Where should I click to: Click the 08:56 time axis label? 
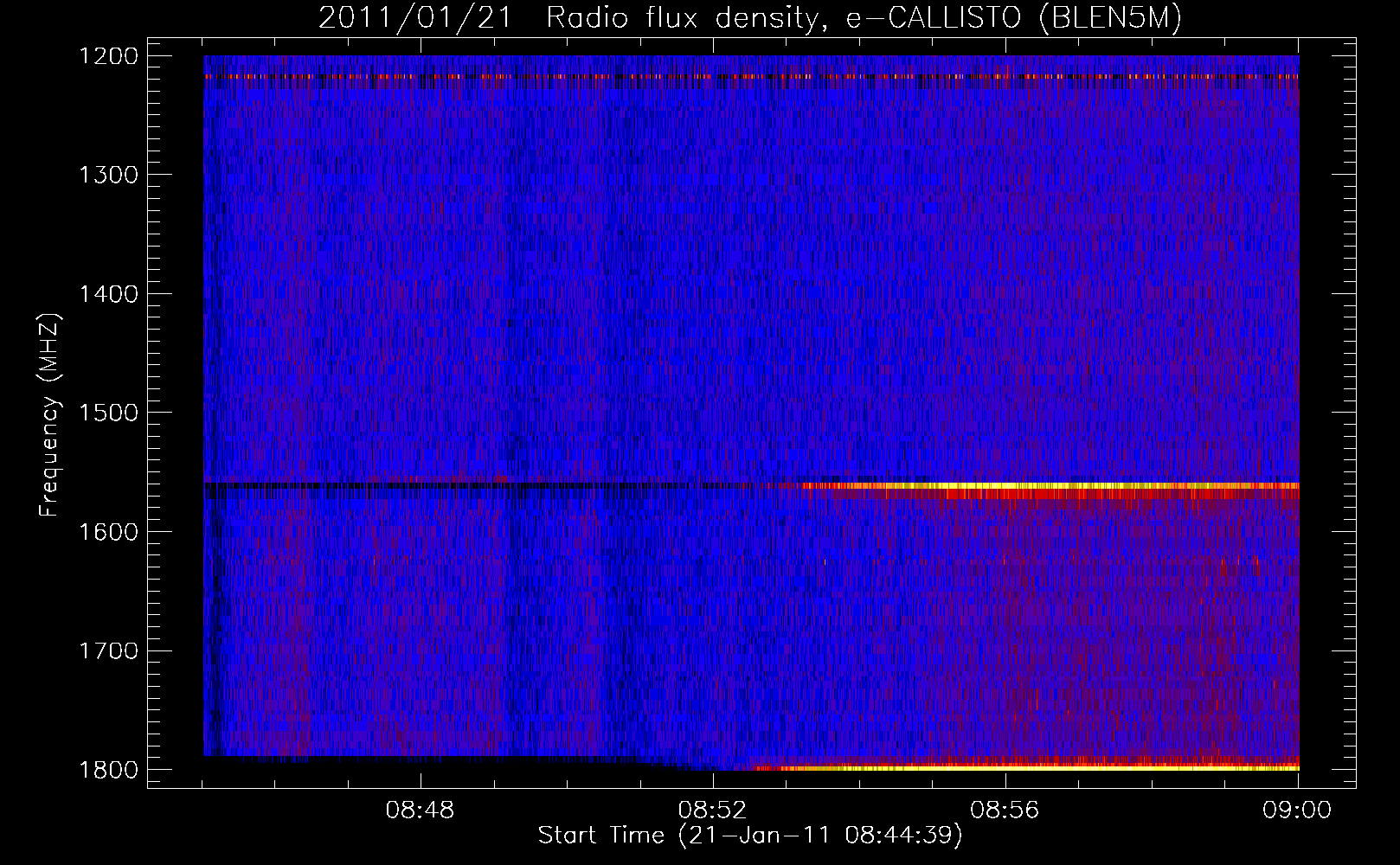click(x=1005, y=811)
